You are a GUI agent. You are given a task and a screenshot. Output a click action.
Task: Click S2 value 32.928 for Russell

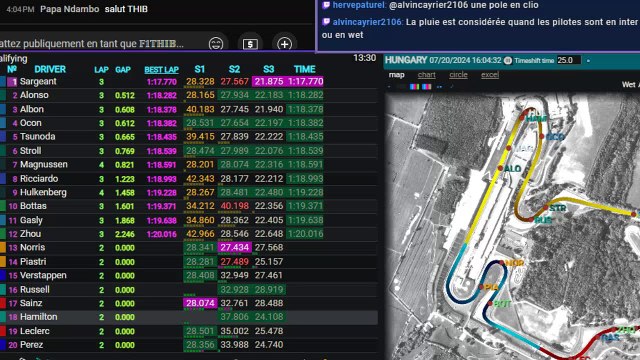pos(234,289)
